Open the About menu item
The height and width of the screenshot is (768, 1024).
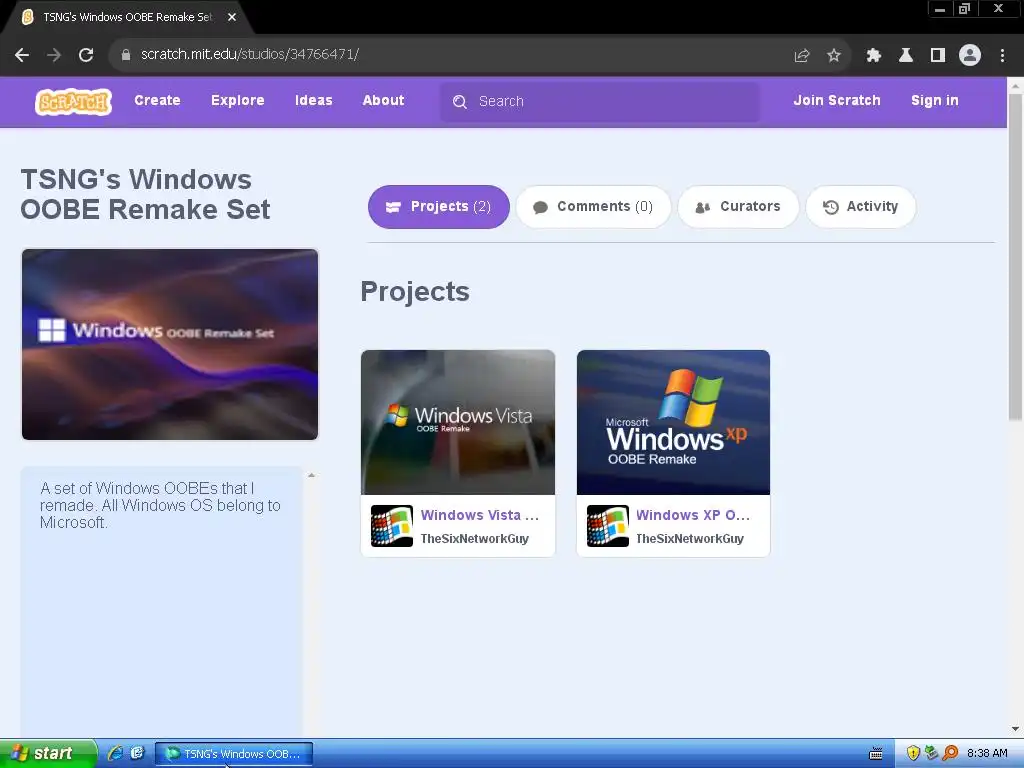coord(383,101)
